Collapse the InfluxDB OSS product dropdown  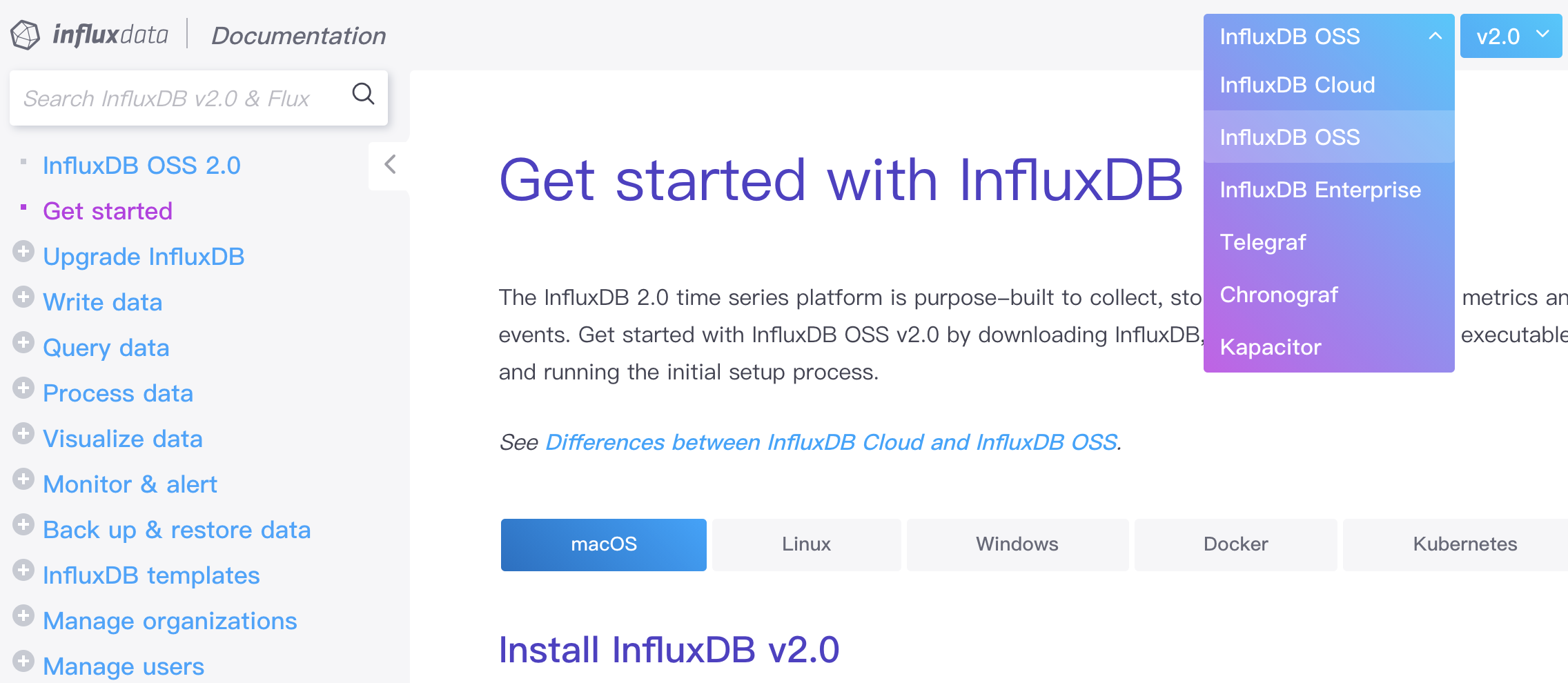pos(1329,36)
